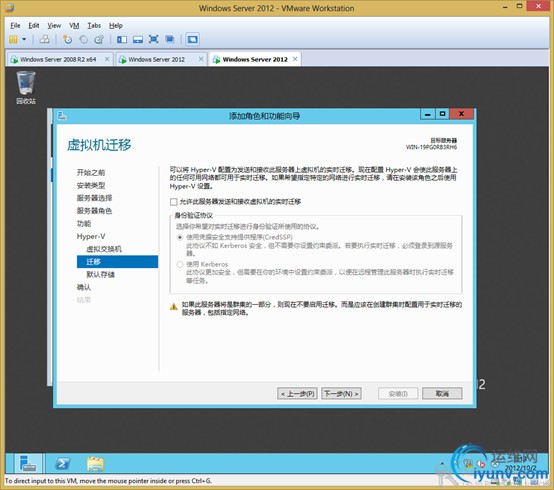Click the VMware Workstation title bar icon

(10, 7)
